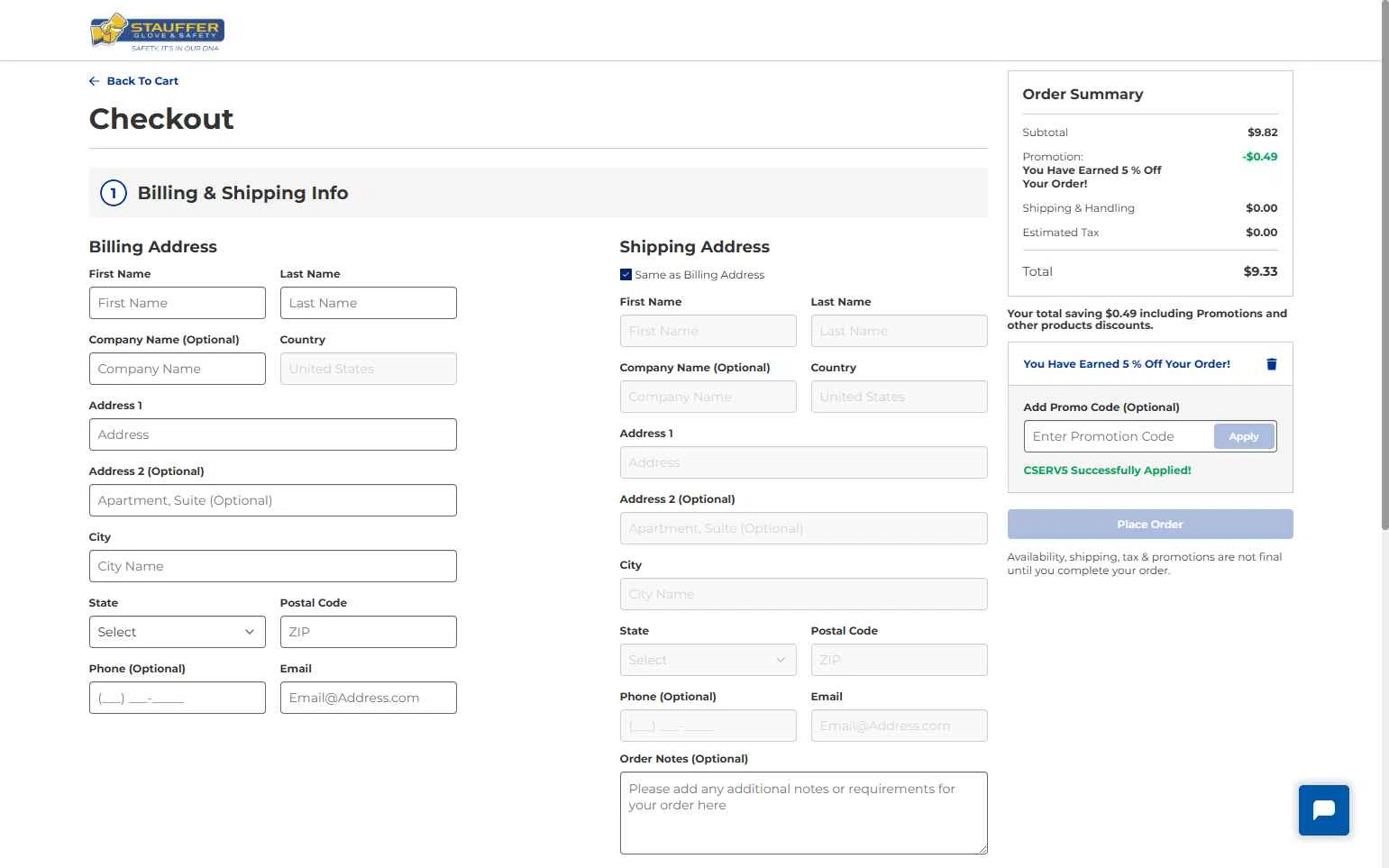Click the Stauffer Glove & Safety logo
Viewport: 1389px width, 868px height.
tap(157, 32)
